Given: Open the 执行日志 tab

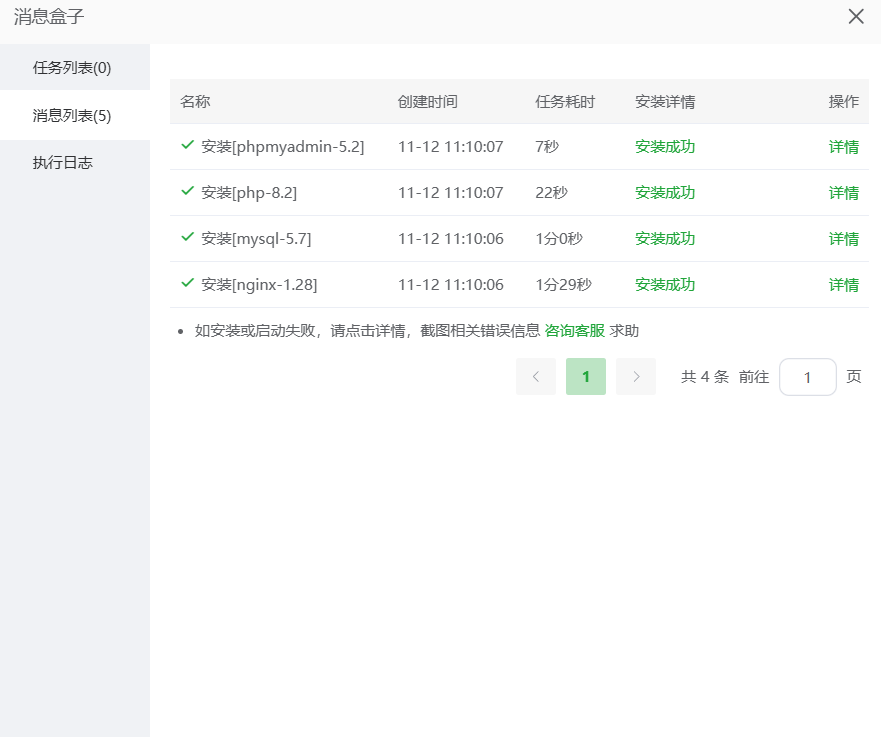Looking at the screenshot, I should (x=62, y=162).
